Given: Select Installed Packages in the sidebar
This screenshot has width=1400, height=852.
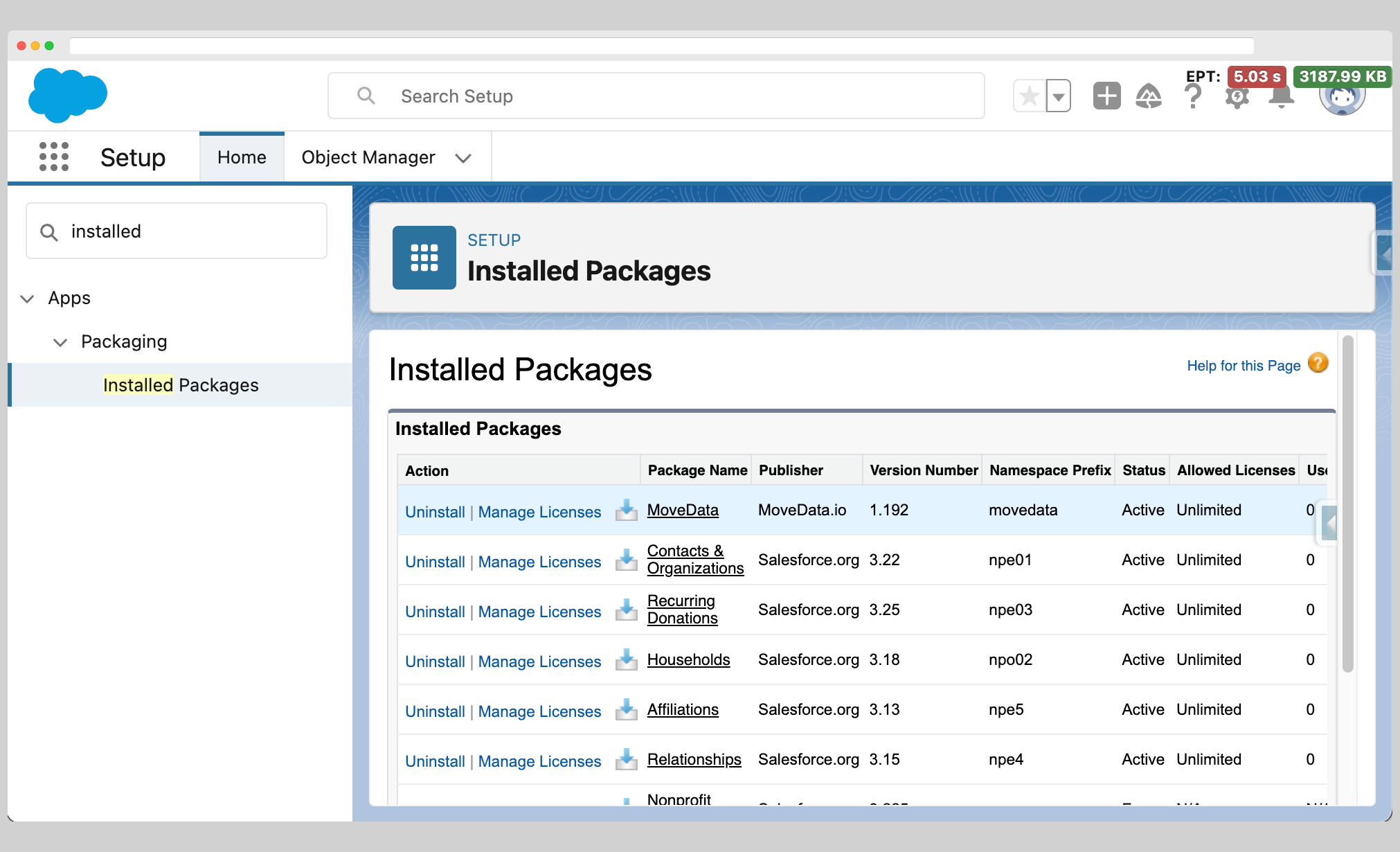Looking at the screenshot, I should [x=181, y=385].
